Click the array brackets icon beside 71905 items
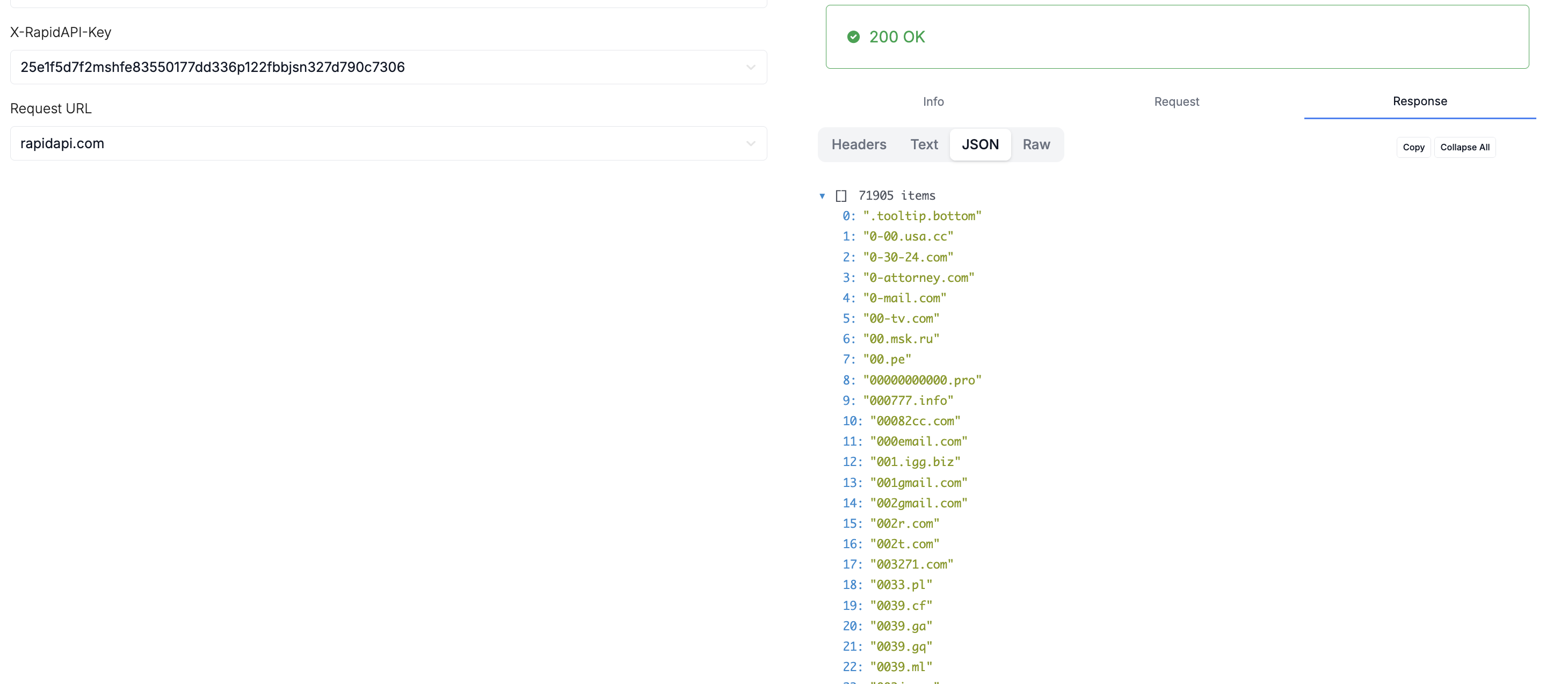This screenshot has height=684, width=1568. [842, 195]
